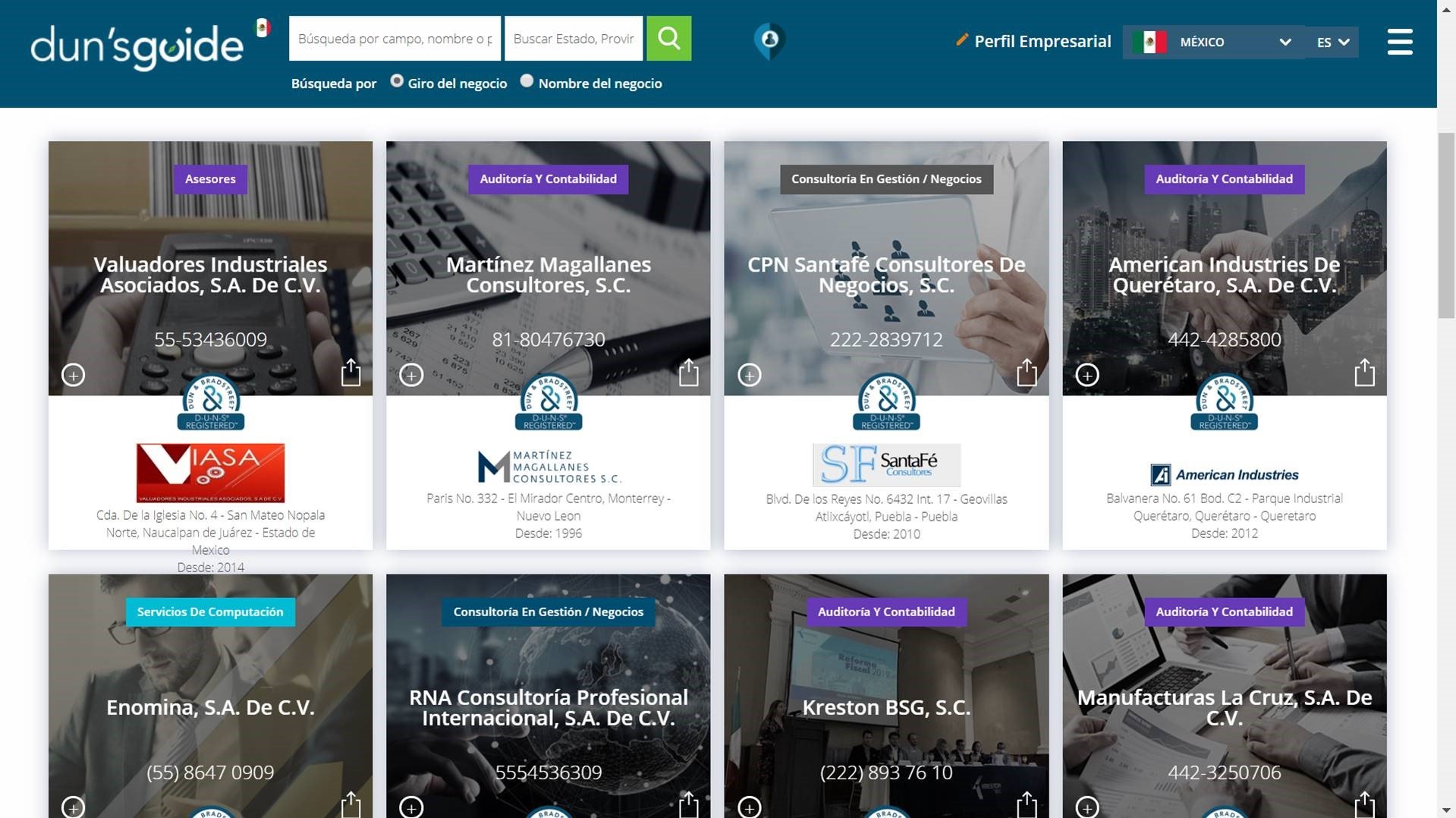Open Valuadores Industriales Asociados company title
Screen dimensions: 1456x818
coord(211,275)
